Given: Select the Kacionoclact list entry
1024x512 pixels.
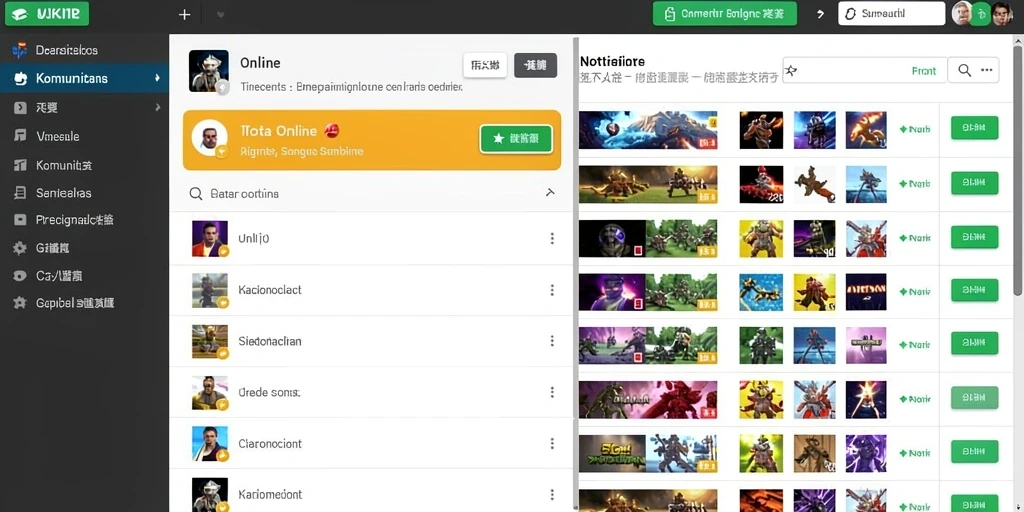Looking at the screenshot, I should point(371,289).
